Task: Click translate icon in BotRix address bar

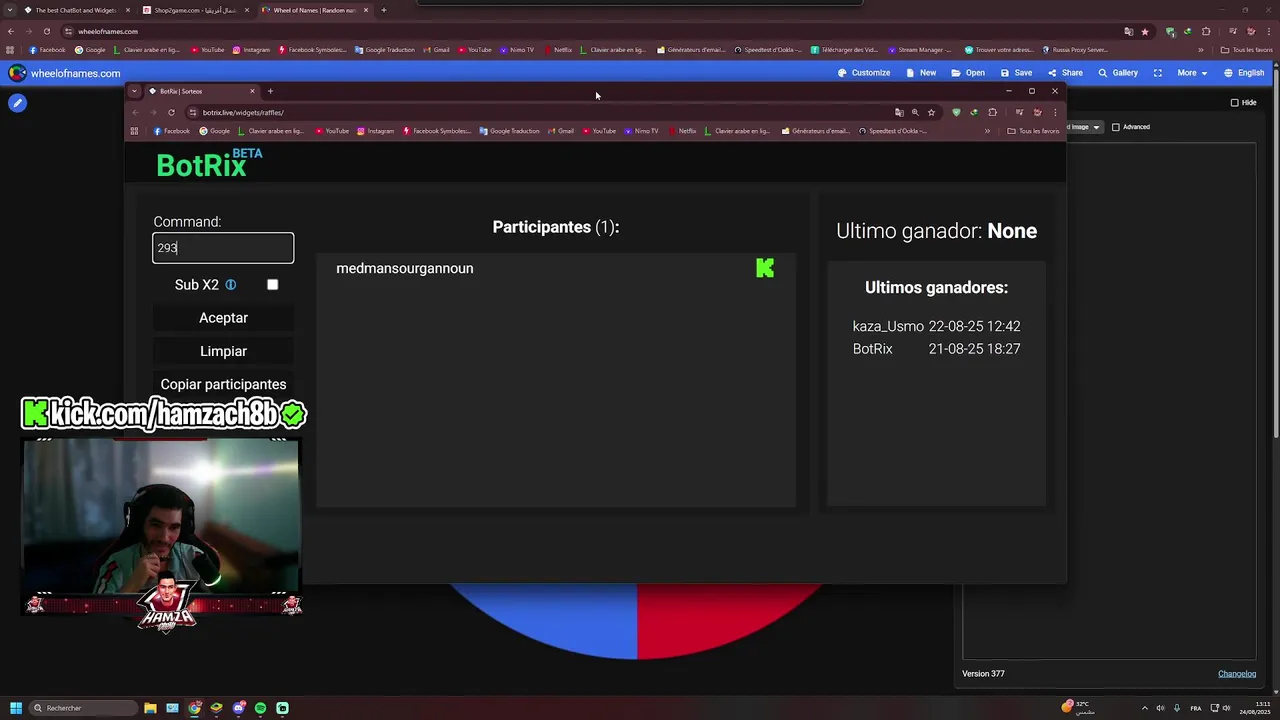Action: [x=899, y=112]
